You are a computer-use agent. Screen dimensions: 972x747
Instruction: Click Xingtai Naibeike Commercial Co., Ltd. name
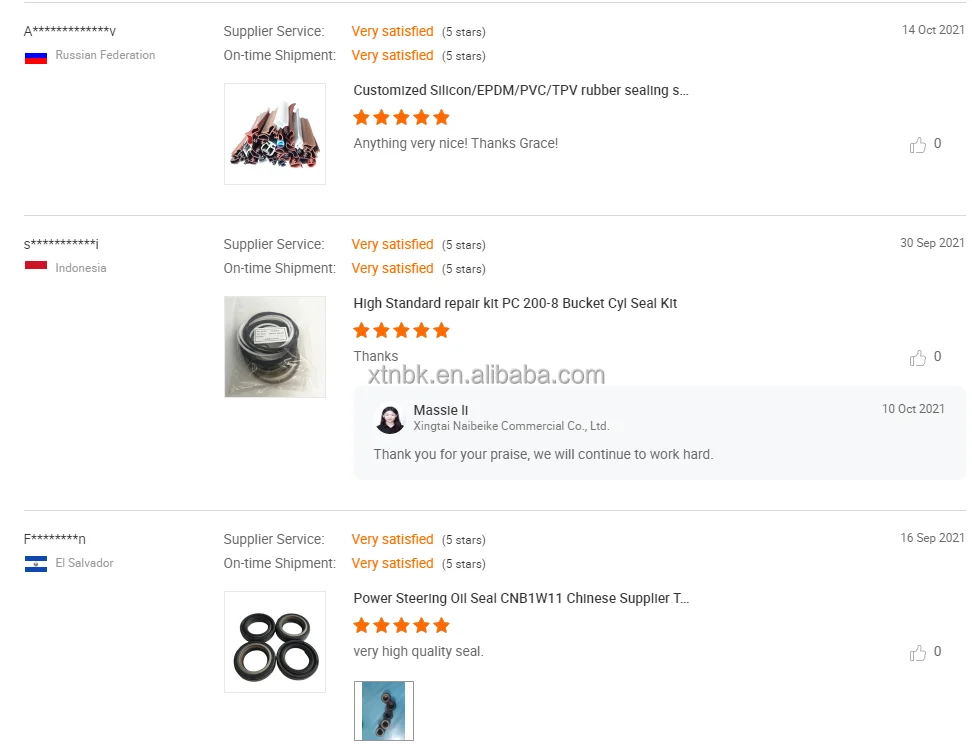tap(511, 426)
